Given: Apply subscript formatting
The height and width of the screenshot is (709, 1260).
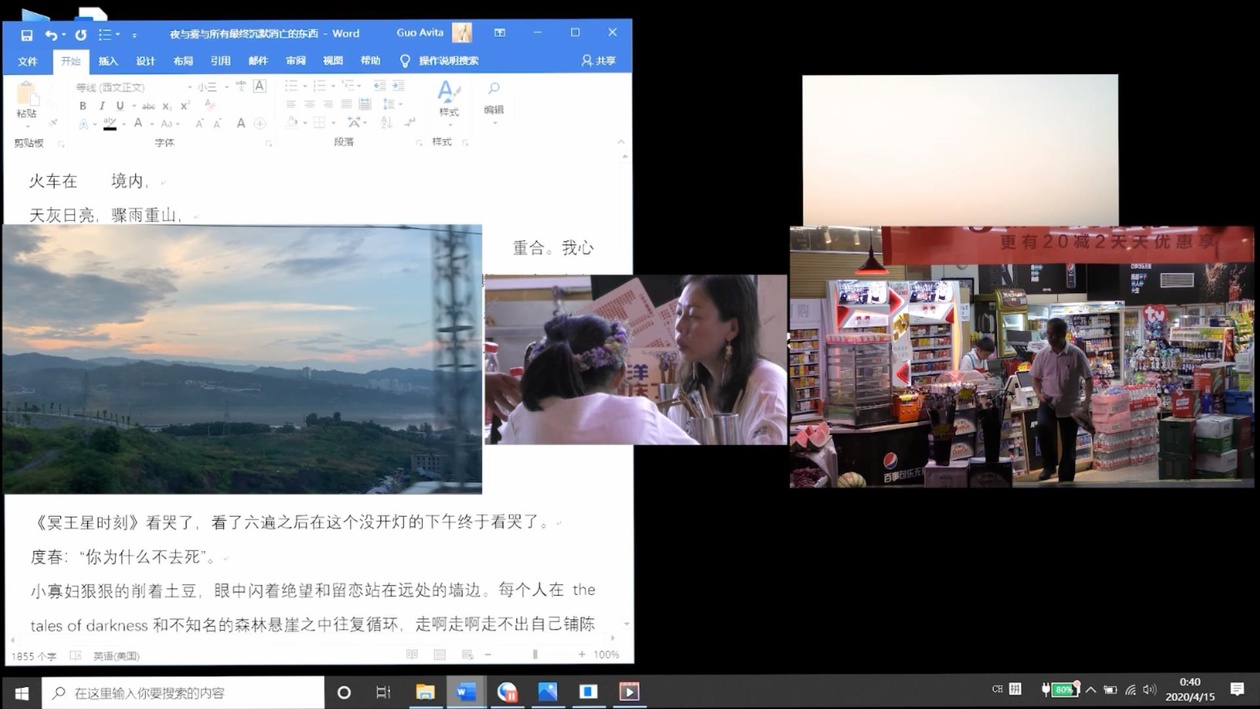Looking at the screenshot, I should click(x=167, y=106).
